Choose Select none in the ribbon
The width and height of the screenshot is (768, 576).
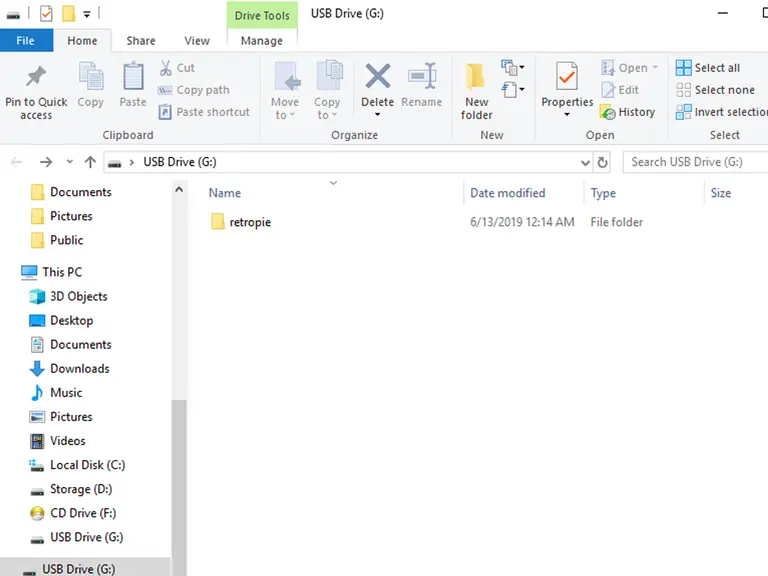714,90
